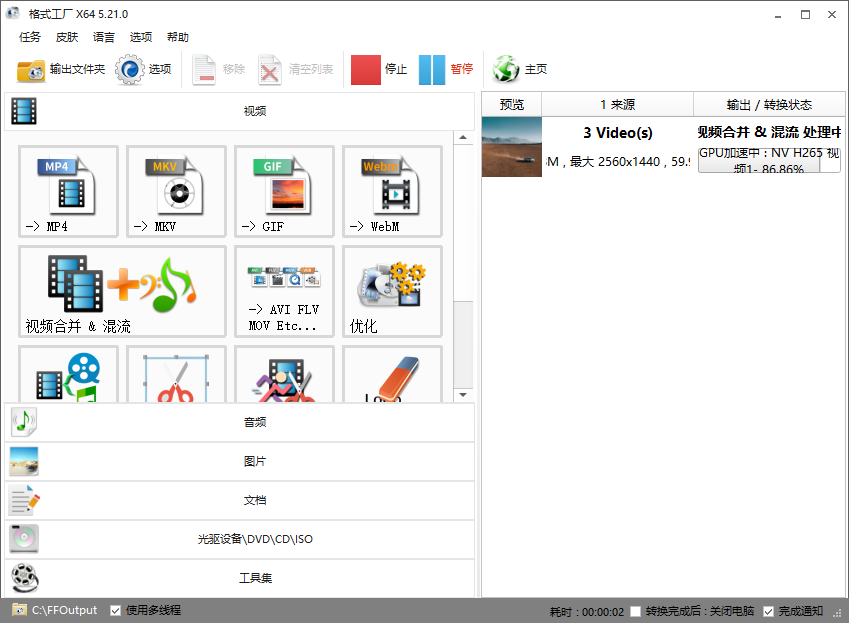Click the film reel 工具集 icon
849x623 pixels.
(25, 578)
